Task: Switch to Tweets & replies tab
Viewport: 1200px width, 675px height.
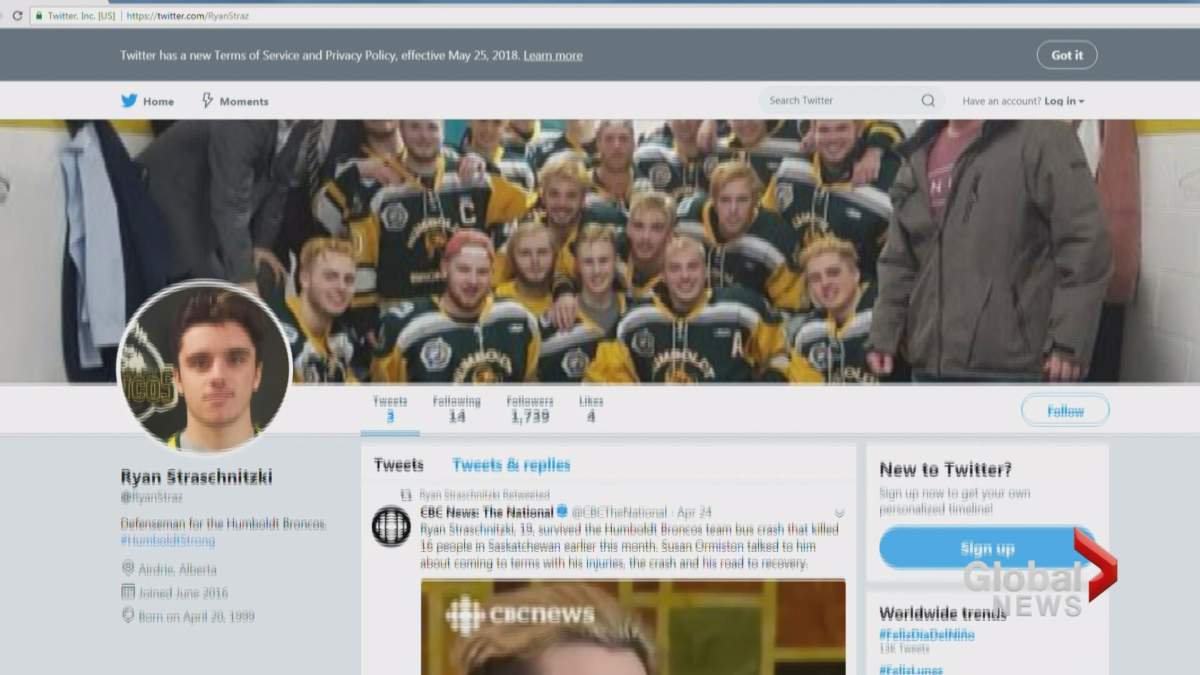Action: tap(511, 465)
